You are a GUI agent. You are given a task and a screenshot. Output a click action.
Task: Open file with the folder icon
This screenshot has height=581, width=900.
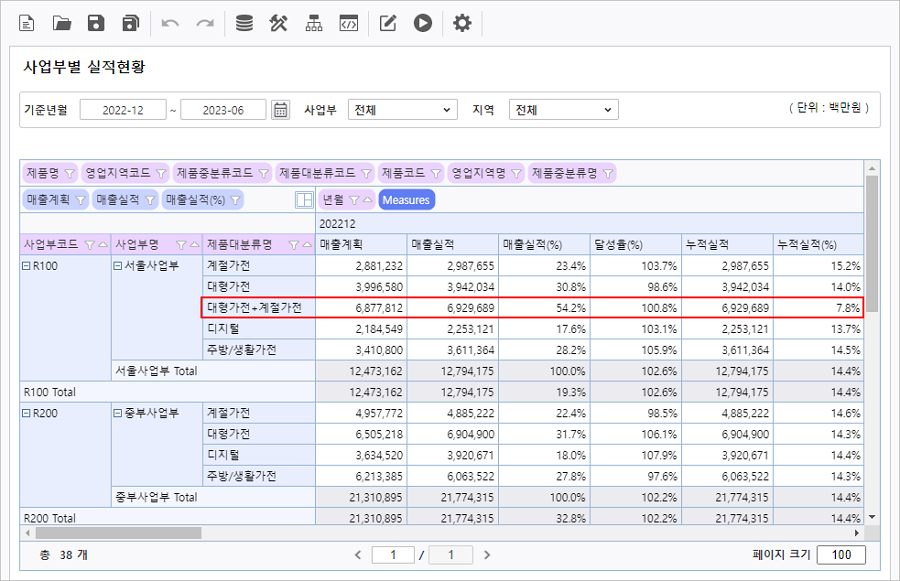(x=62, y=23)
